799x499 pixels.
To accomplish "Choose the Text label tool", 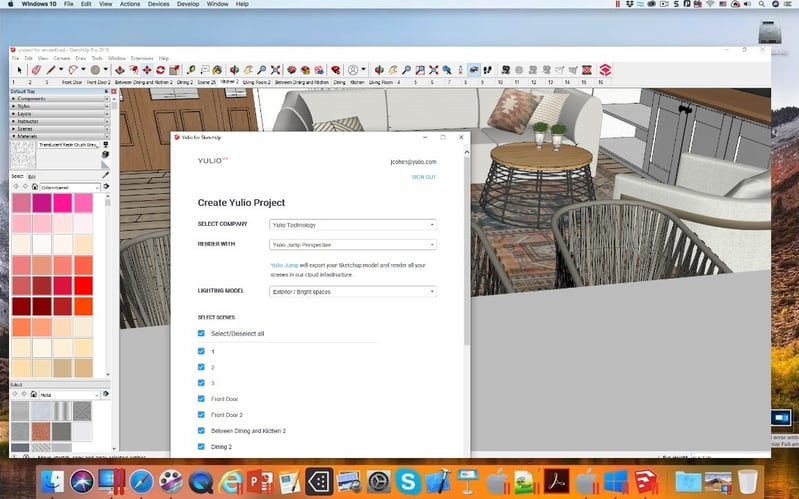I will [x=204, y=70].
